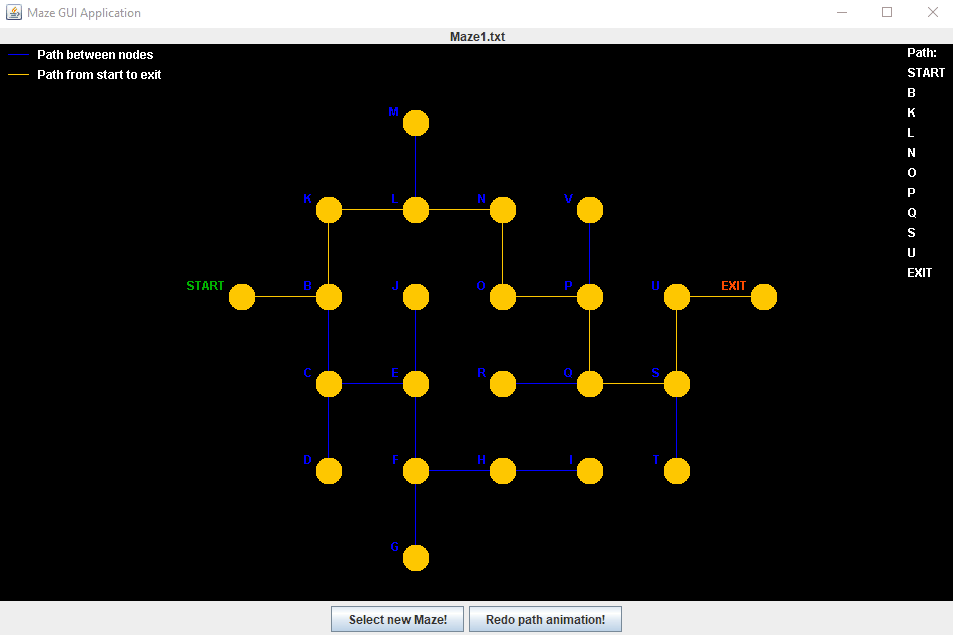
Task: Select the node labeled R
Action: 503,384
